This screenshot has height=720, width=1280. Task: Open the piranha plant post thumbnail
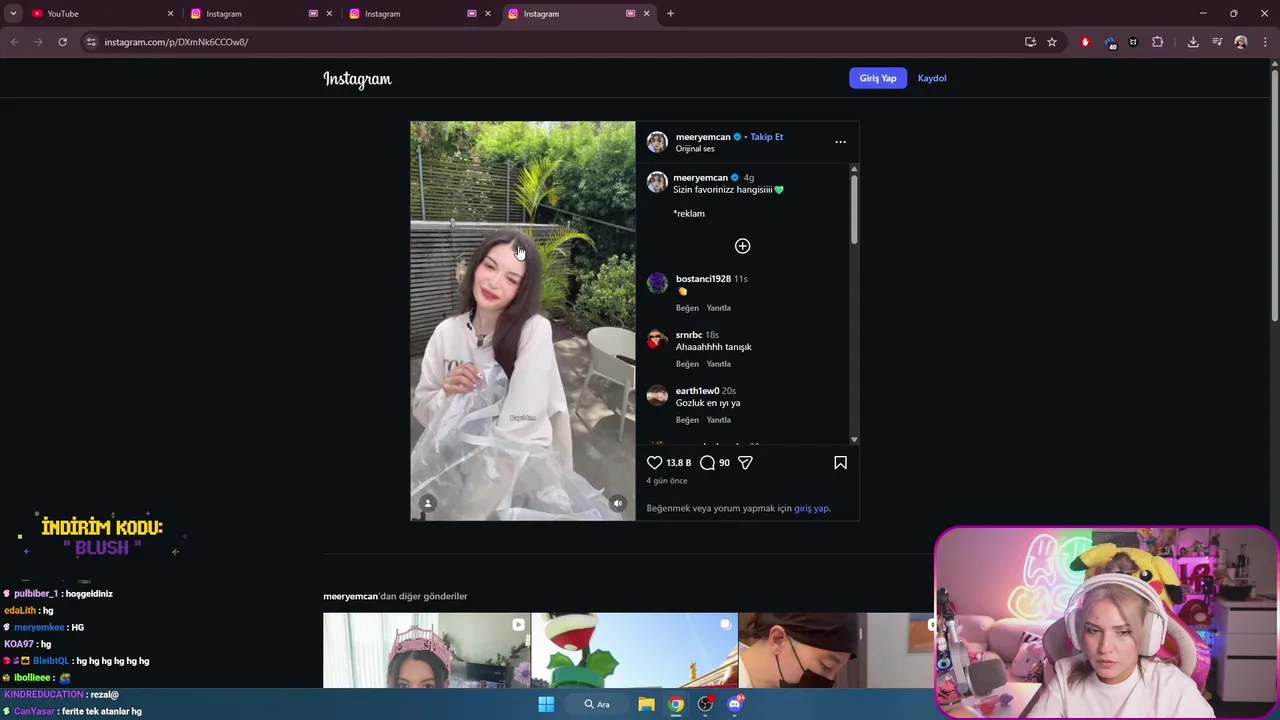[x=634, y=650]
